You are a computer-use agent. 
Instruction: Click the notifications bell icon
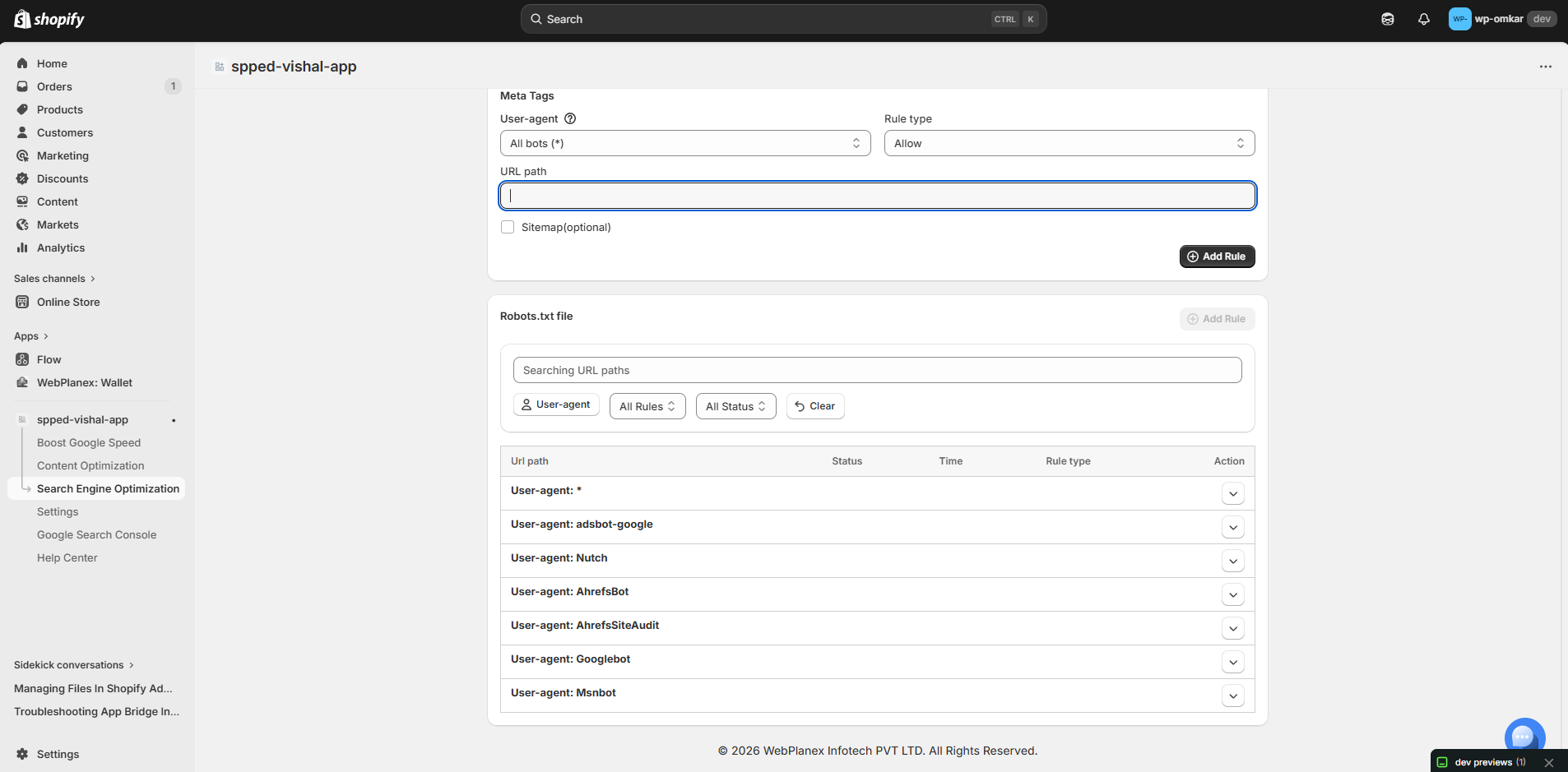point(1423,19)
